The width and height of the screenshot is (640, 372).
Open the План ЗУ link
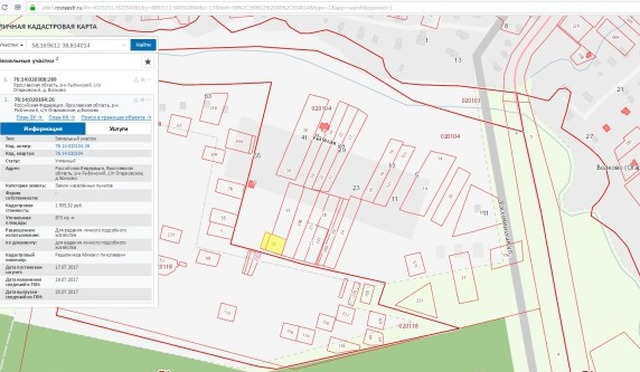click(x=29, y=117)
